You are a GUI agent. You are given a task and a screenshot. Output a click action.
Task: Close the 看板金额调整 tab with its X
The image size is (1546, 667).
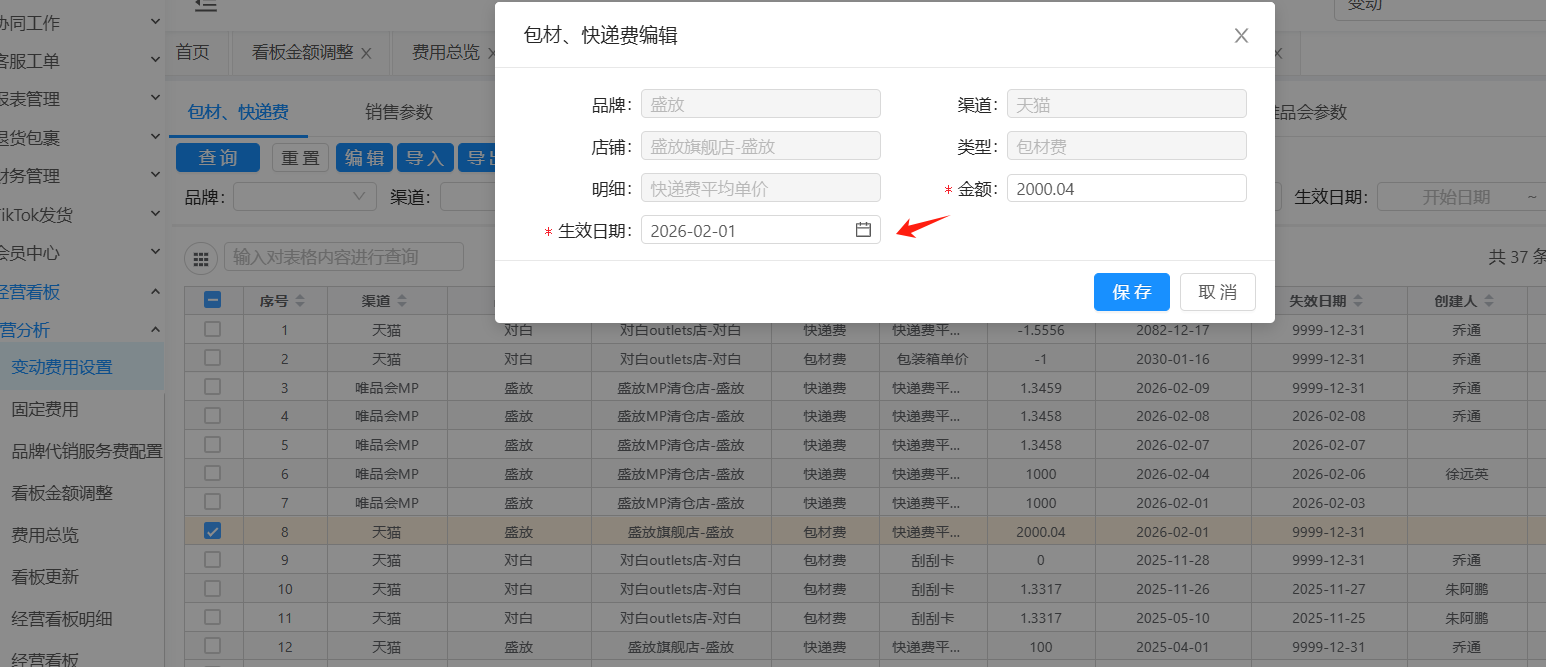tap(366, 53)
